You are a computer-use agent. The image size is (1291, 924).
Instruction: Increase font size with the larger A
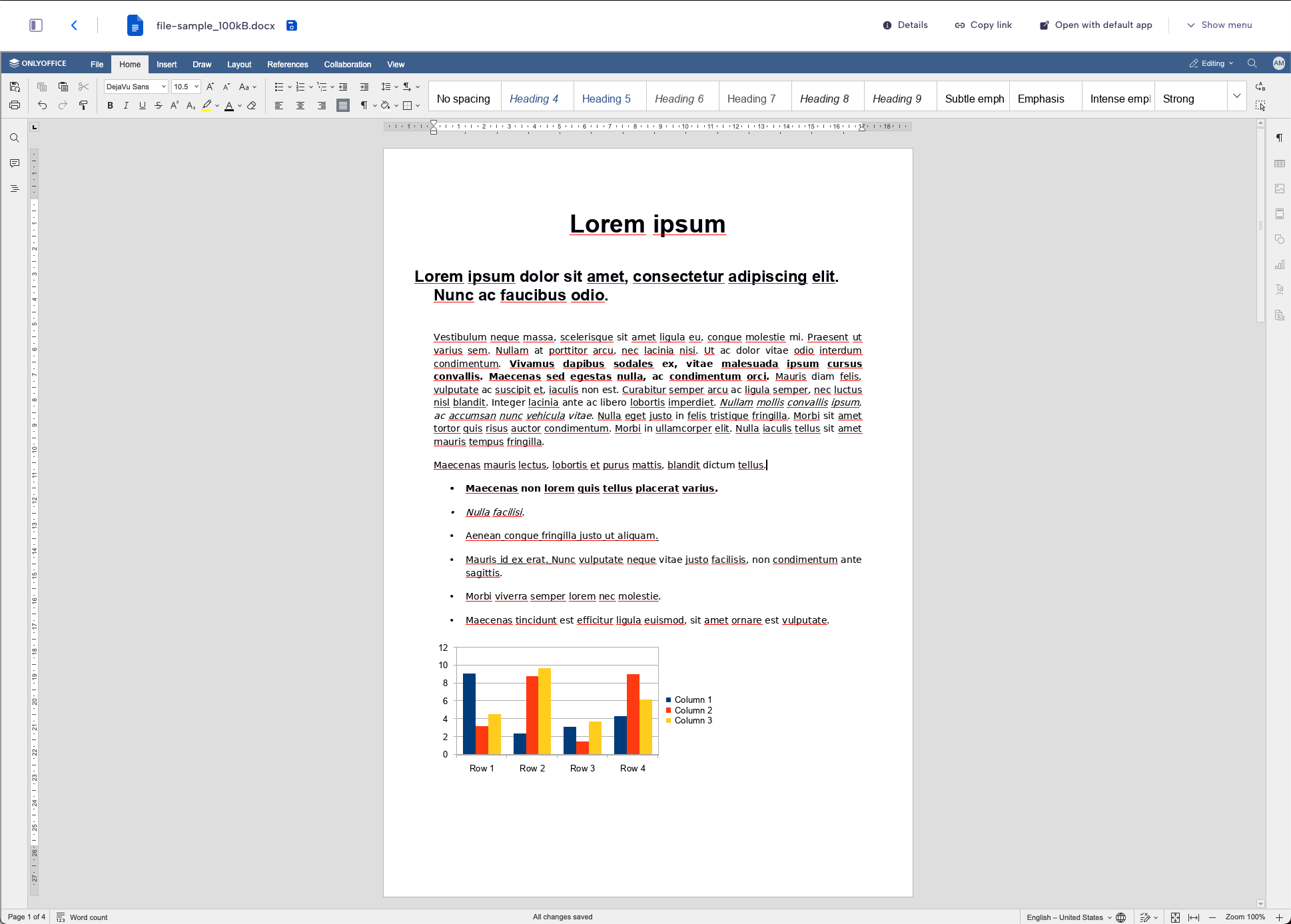click(x=210, y=87)
